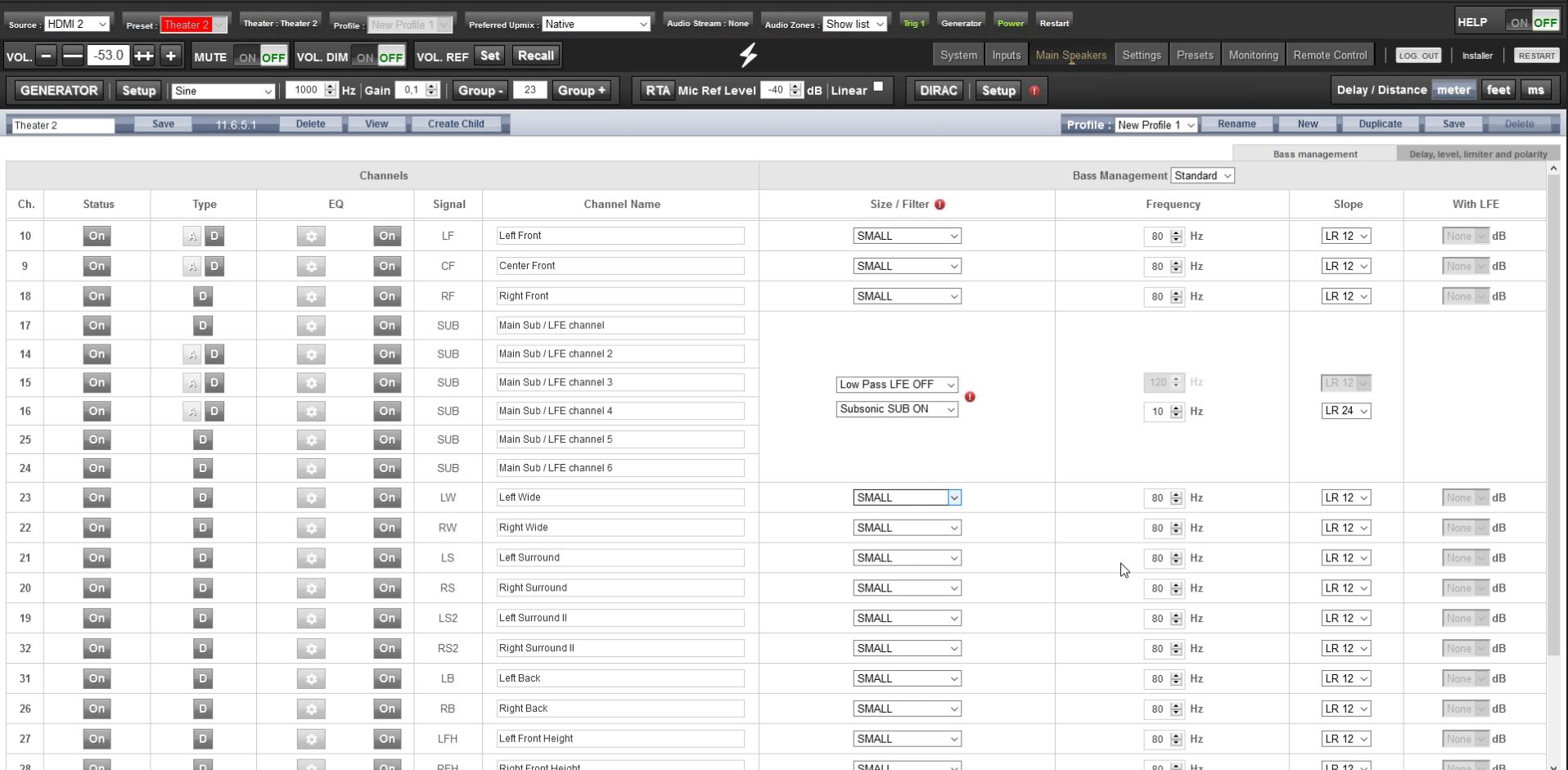
Task: Click red alert icon beside Subsonic SUB dropdown
Action: (970, 397)
